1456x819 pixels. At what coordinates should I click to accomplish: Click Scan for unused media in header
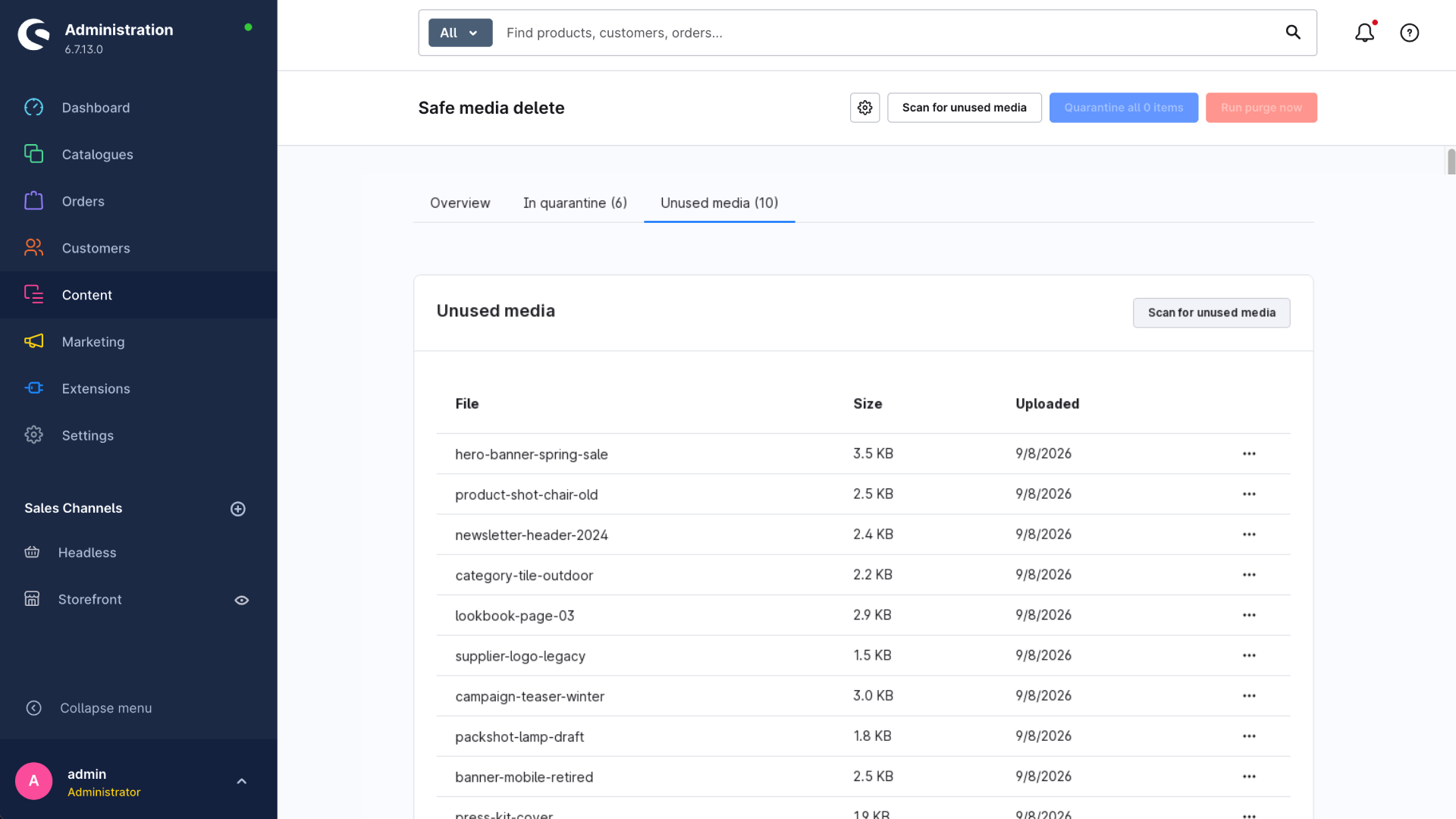click(x=965, y=108)
